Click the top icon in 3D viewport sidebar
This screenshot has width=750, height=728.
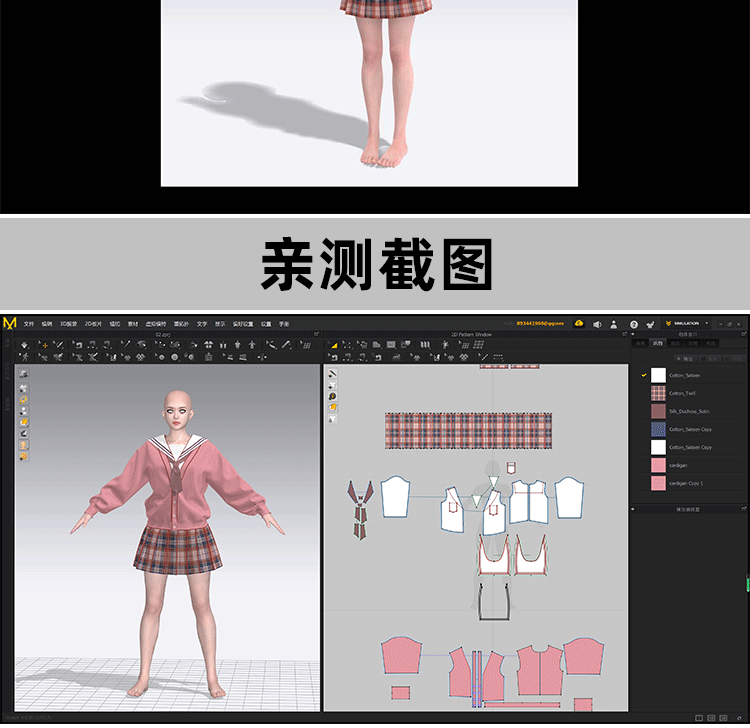click(x=23, y=374)
